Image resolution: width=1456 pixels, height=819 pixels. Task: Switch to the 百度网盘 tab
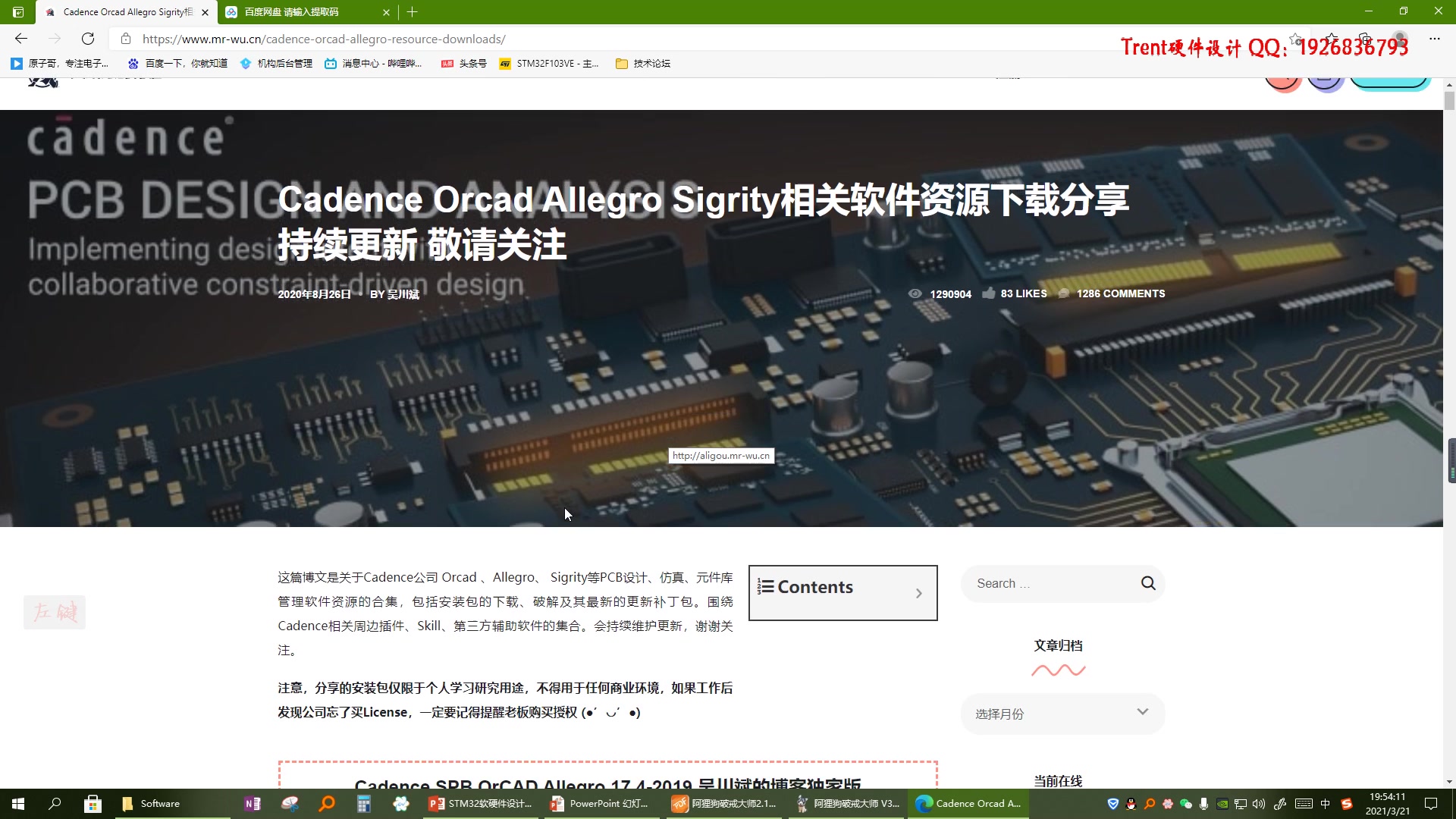[296, 12]
